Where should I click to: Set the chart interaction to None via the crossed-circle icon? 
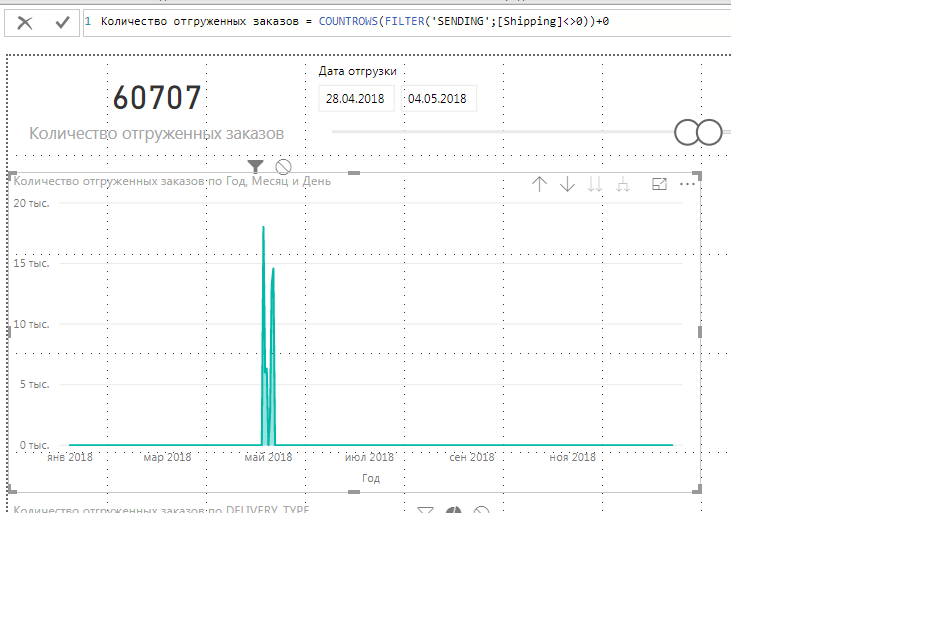283,167
